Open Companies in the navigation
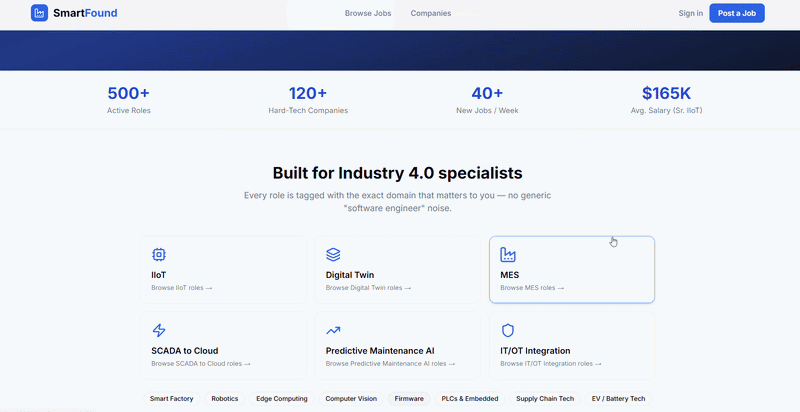800x412 pixels. 431,13
